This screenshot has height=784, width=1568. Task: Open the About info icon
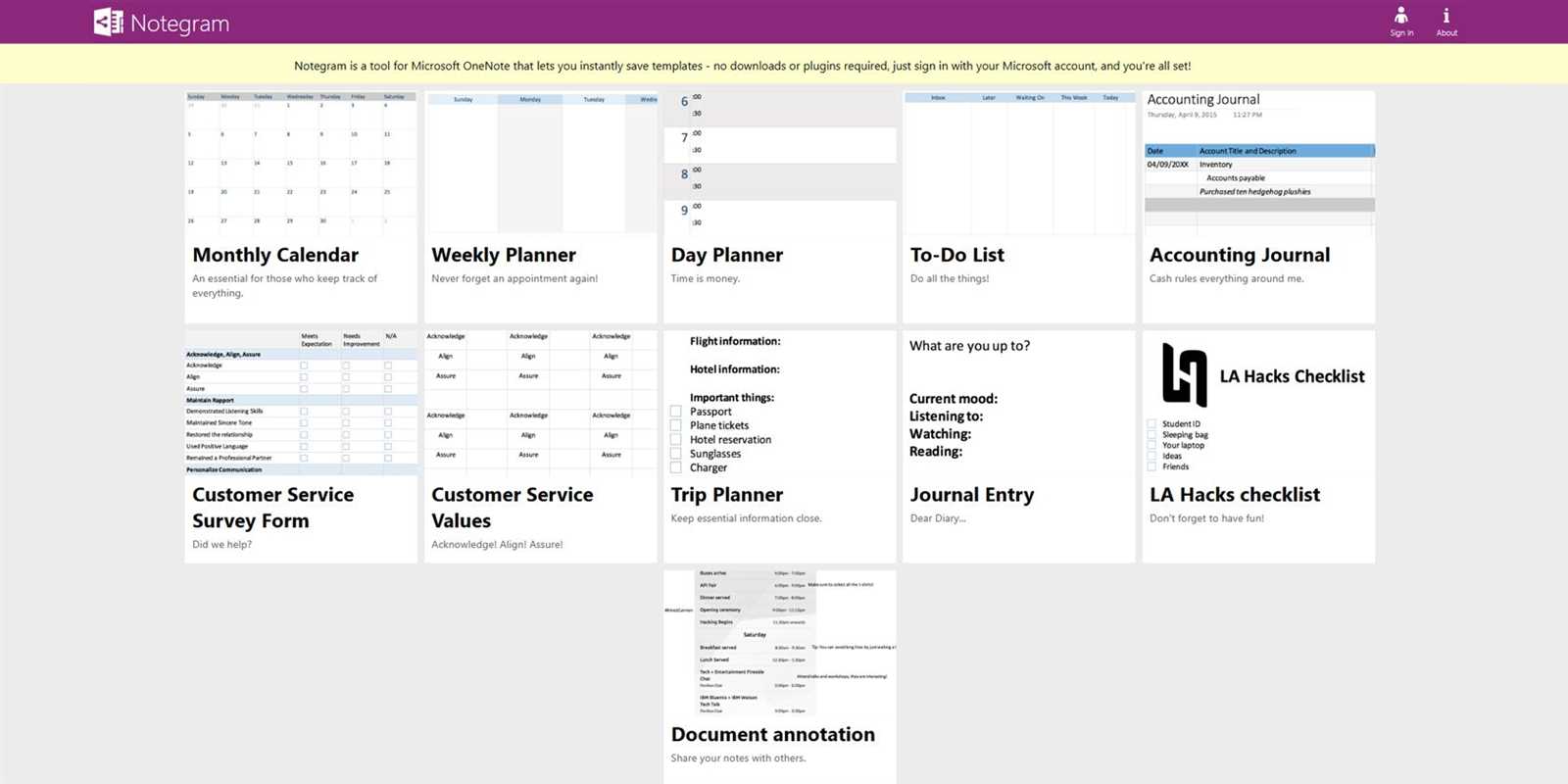pyautogui.click(x=1446, y=15)
